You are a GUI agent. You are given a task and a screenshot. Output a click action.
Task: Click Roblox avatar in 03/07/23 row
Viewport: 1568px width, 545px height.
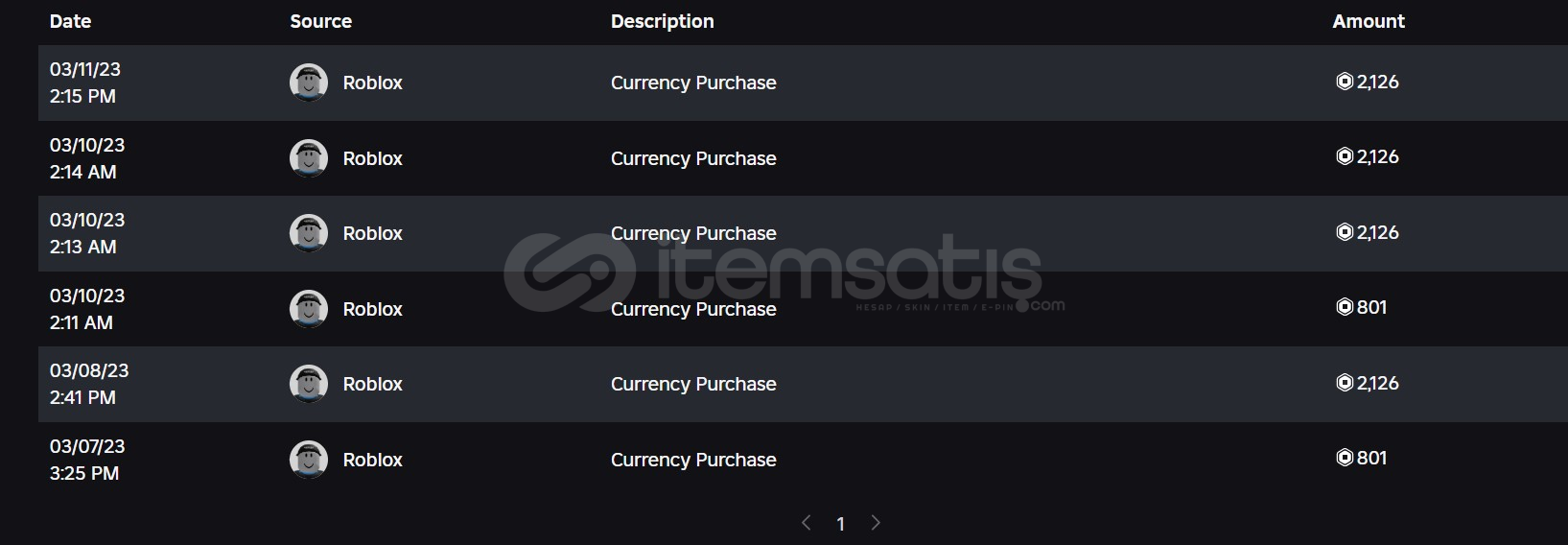[309, 460]
